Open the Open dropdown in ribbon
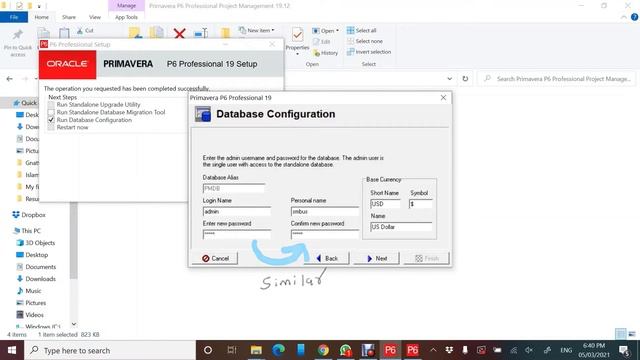This screenshot has height=360, width=640. click(x=325, y=31)
